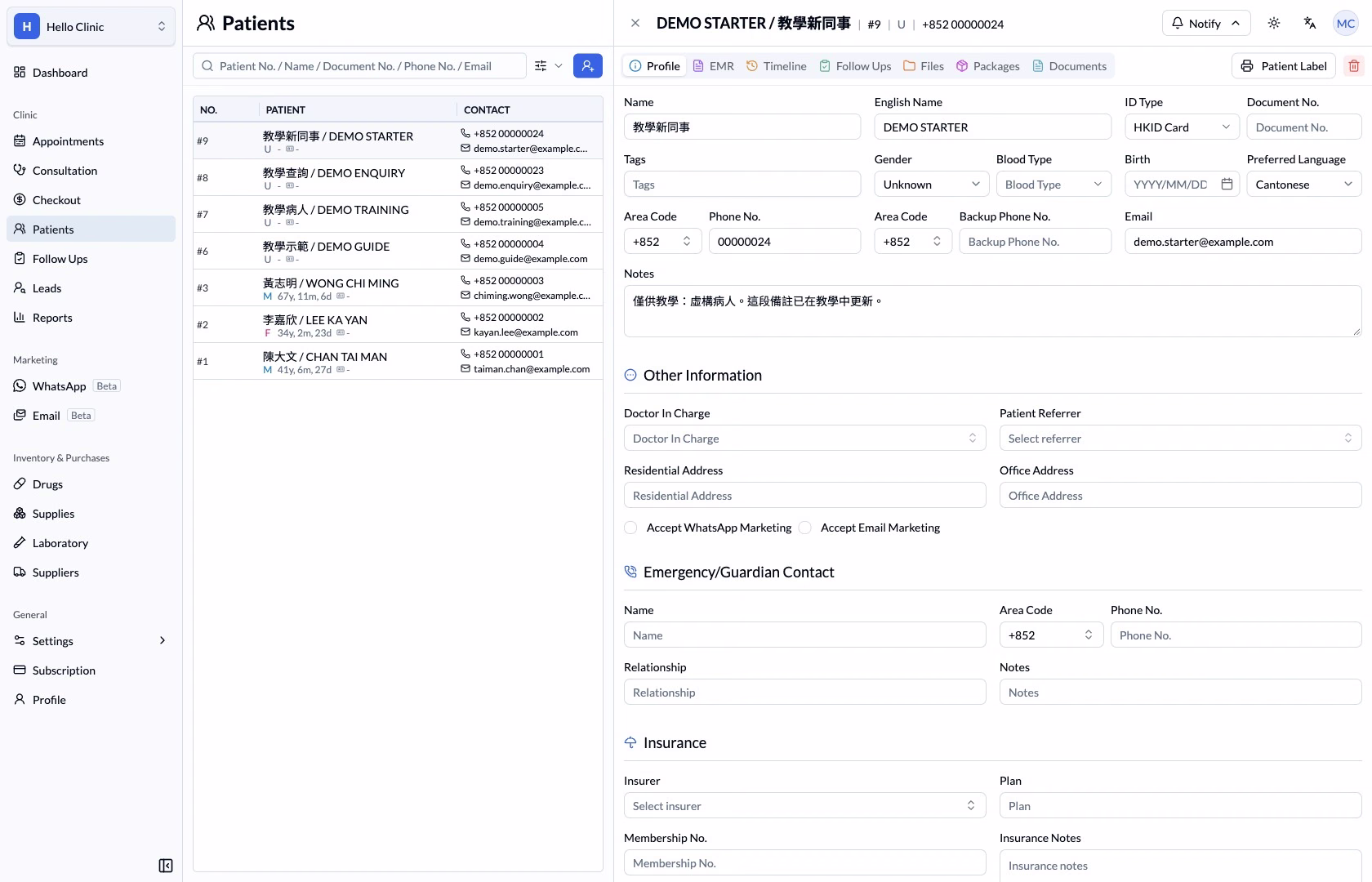Close the patient detail panel
The width and height of the screenshot is (1372, 882).
click(635, 23)
